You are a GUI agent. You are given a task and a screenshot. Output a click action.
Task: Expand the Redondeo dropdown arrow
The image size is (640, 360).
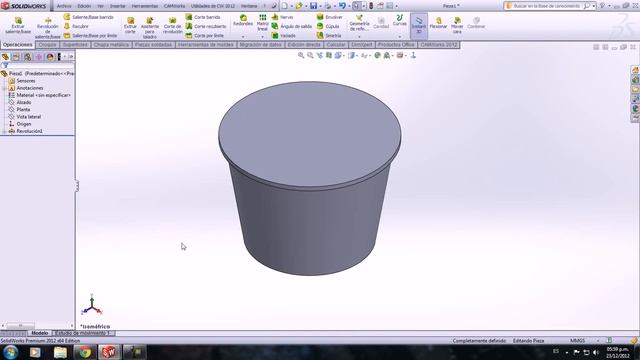click(243, 37)
